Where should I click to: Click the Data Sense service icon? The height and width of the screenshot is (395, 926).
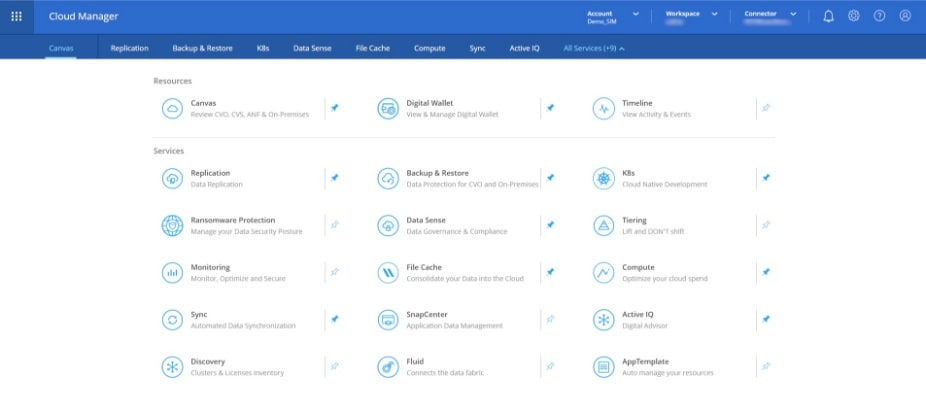click(x=388, y=226)
